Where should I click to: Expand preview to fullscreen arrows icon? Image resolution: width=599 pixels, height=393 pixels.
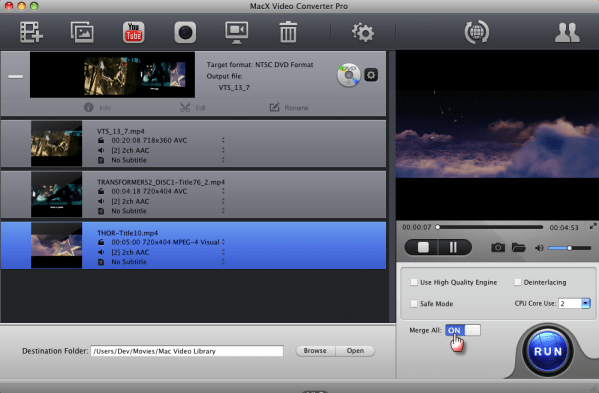593,226
